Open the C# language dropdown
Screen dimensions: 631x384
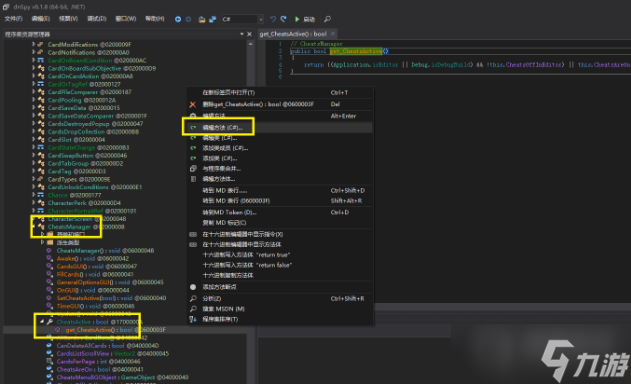click(242, 19)
